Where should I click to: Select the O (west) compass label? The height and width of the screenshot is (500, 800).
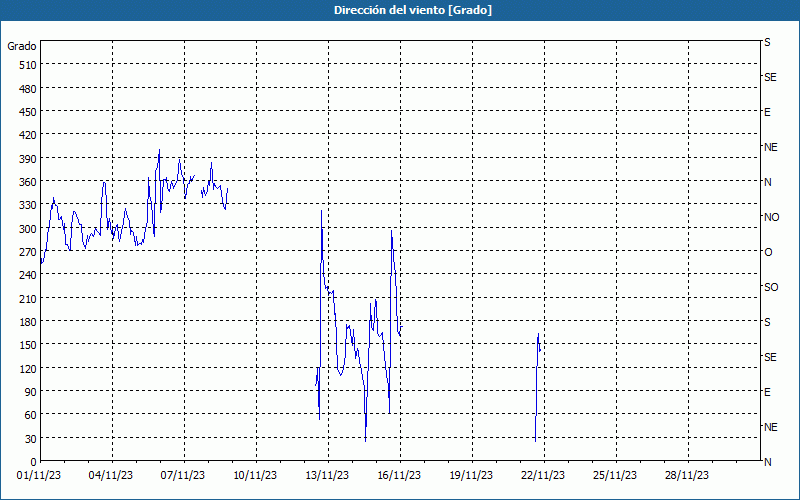pos(768,252)
